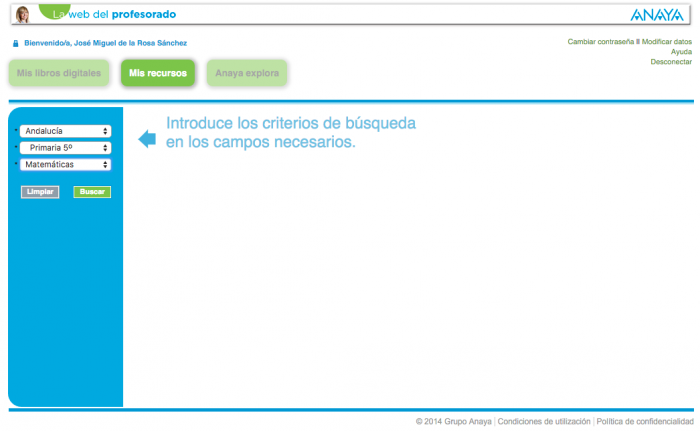Image resolution: width=700 pixels, height=431 pixels.
Task: Click the ANAYA logo
Action: (x=656, y=15)
